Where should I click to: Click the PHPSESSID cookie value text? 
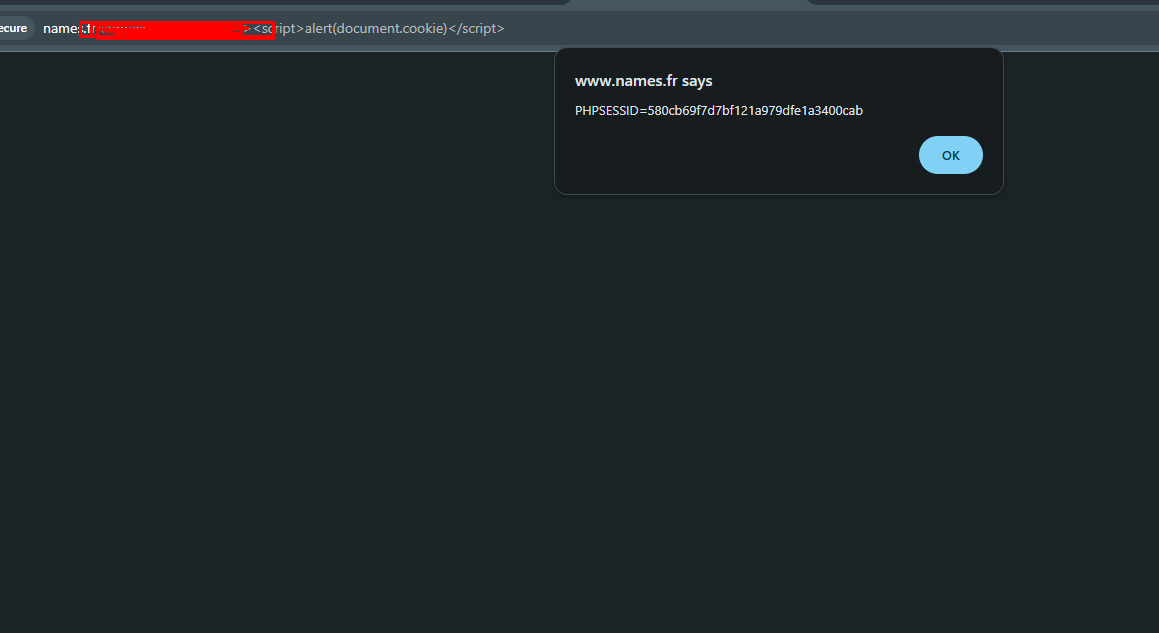718,110
